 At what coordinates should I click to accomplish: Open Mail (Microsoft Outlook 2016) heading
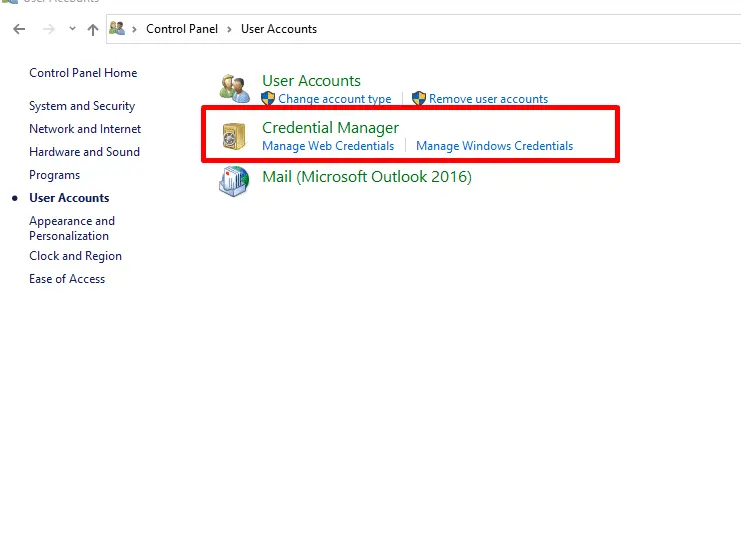(366, 177)
